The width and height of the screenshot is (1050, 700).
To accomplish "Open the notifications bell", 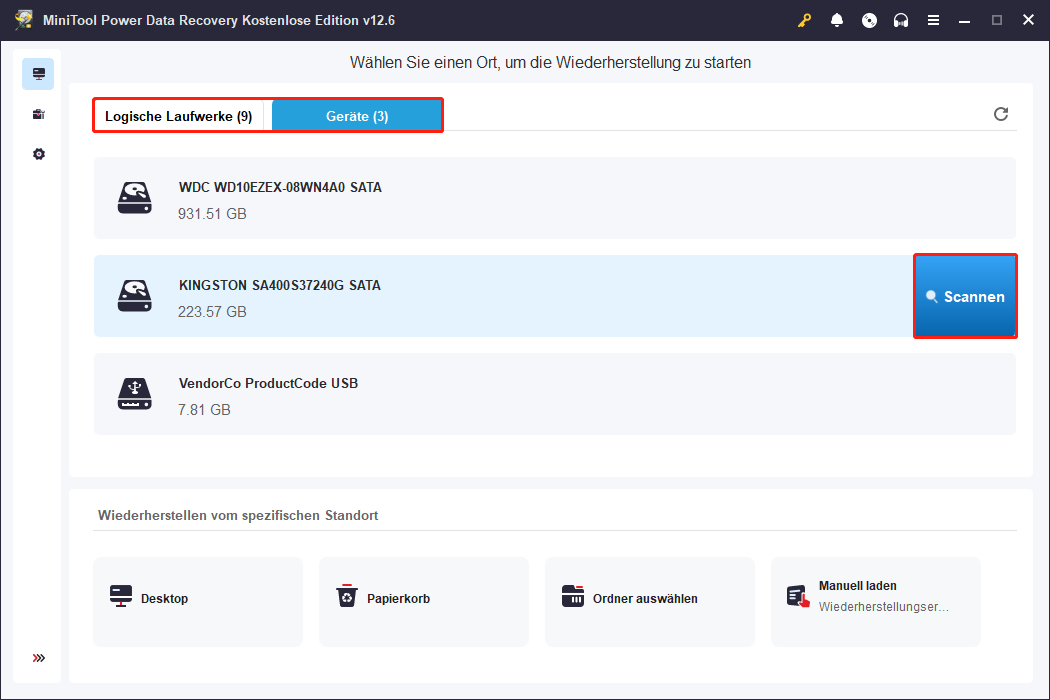I will coord(837,19).
